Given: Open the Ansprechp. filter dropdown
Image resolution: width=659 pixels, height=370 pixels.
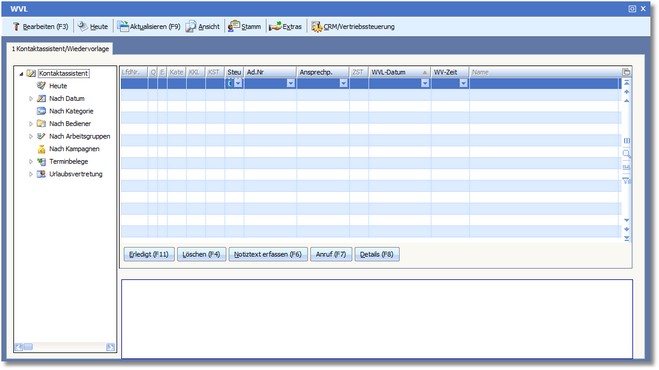Looking at the screenshot, I should click(343, 83).
